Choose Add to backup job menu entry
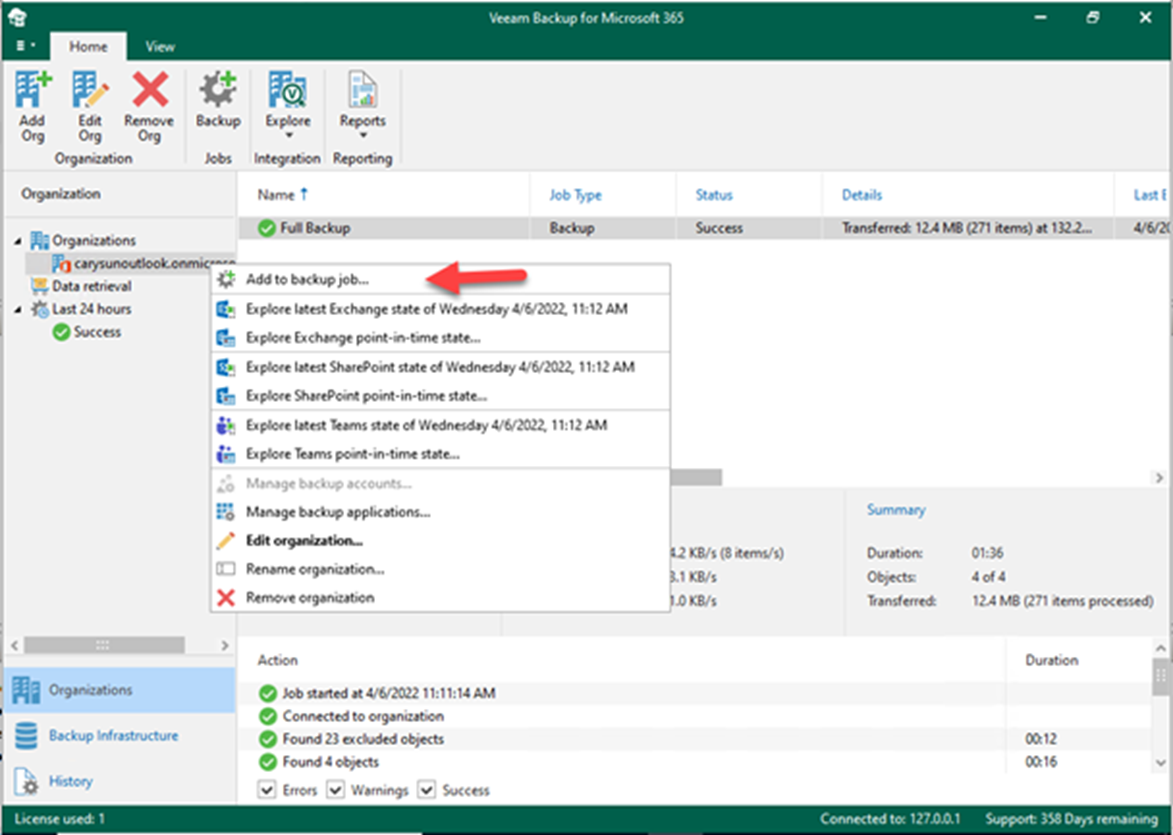Image resolution: width=1173 pixels, height=835 pixels. coord(440,280)
